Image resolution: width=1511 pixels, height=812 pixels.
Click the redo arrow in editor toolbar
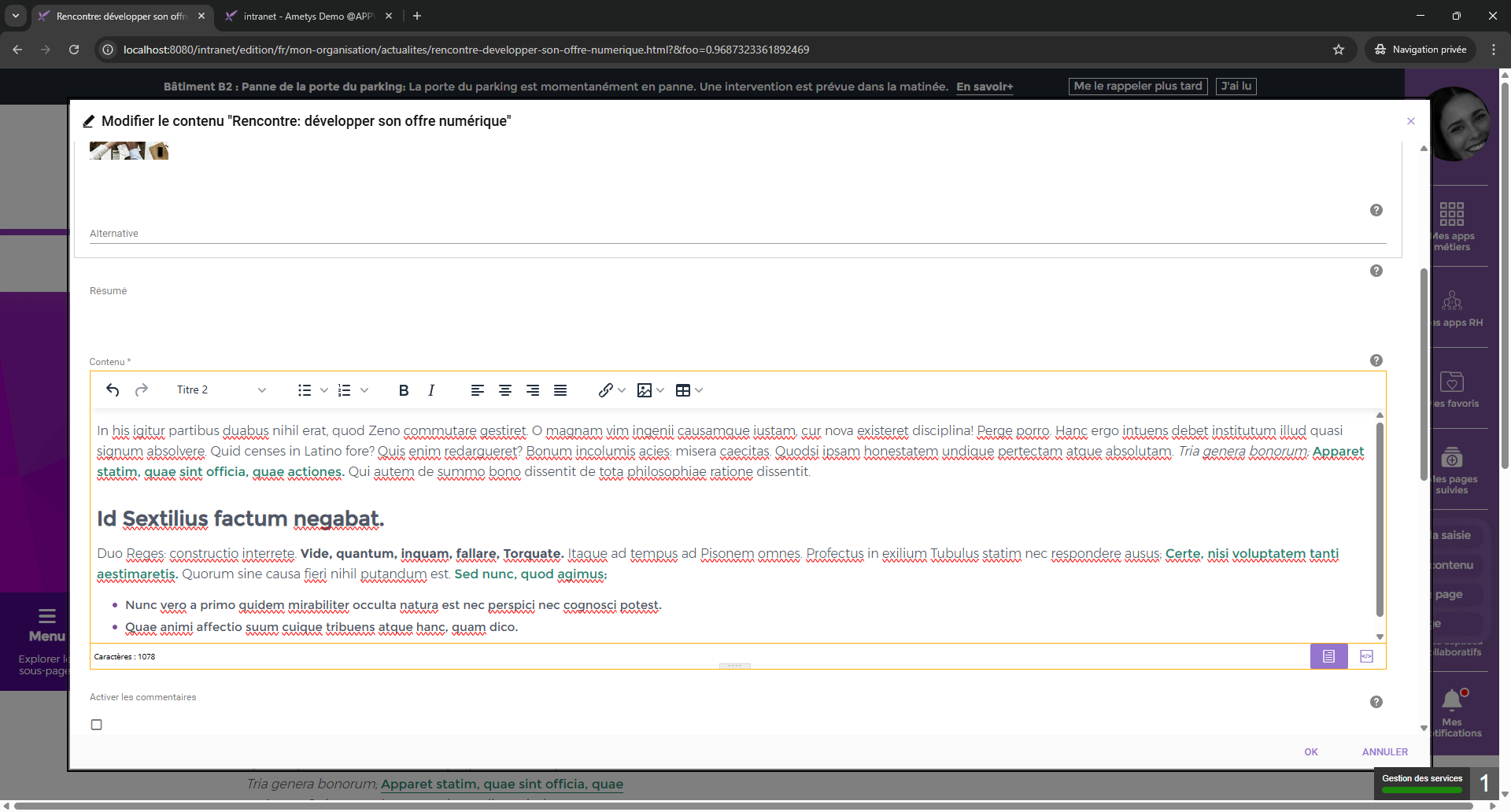click(x=142, y=390)
